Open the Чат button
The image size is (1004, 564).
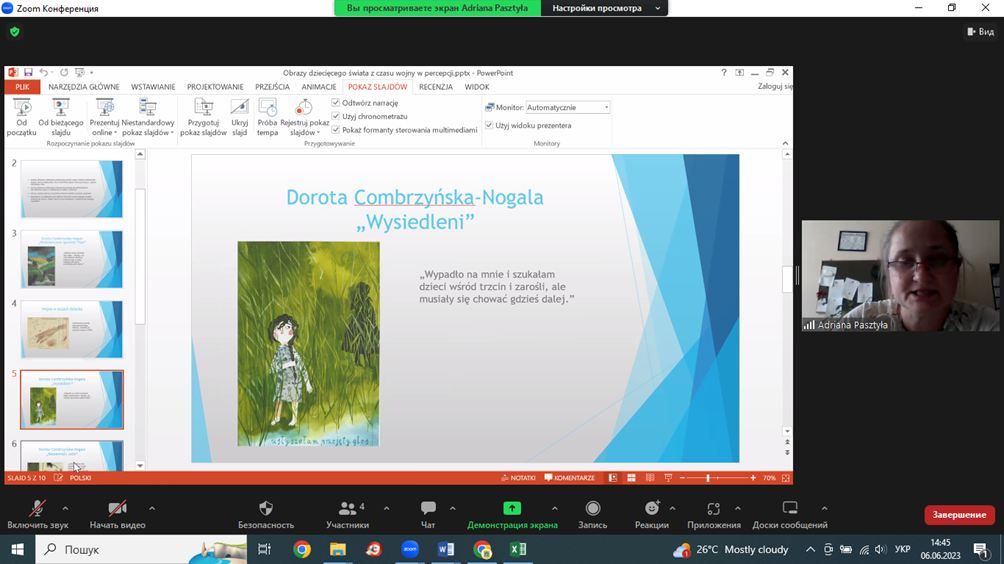428,515
